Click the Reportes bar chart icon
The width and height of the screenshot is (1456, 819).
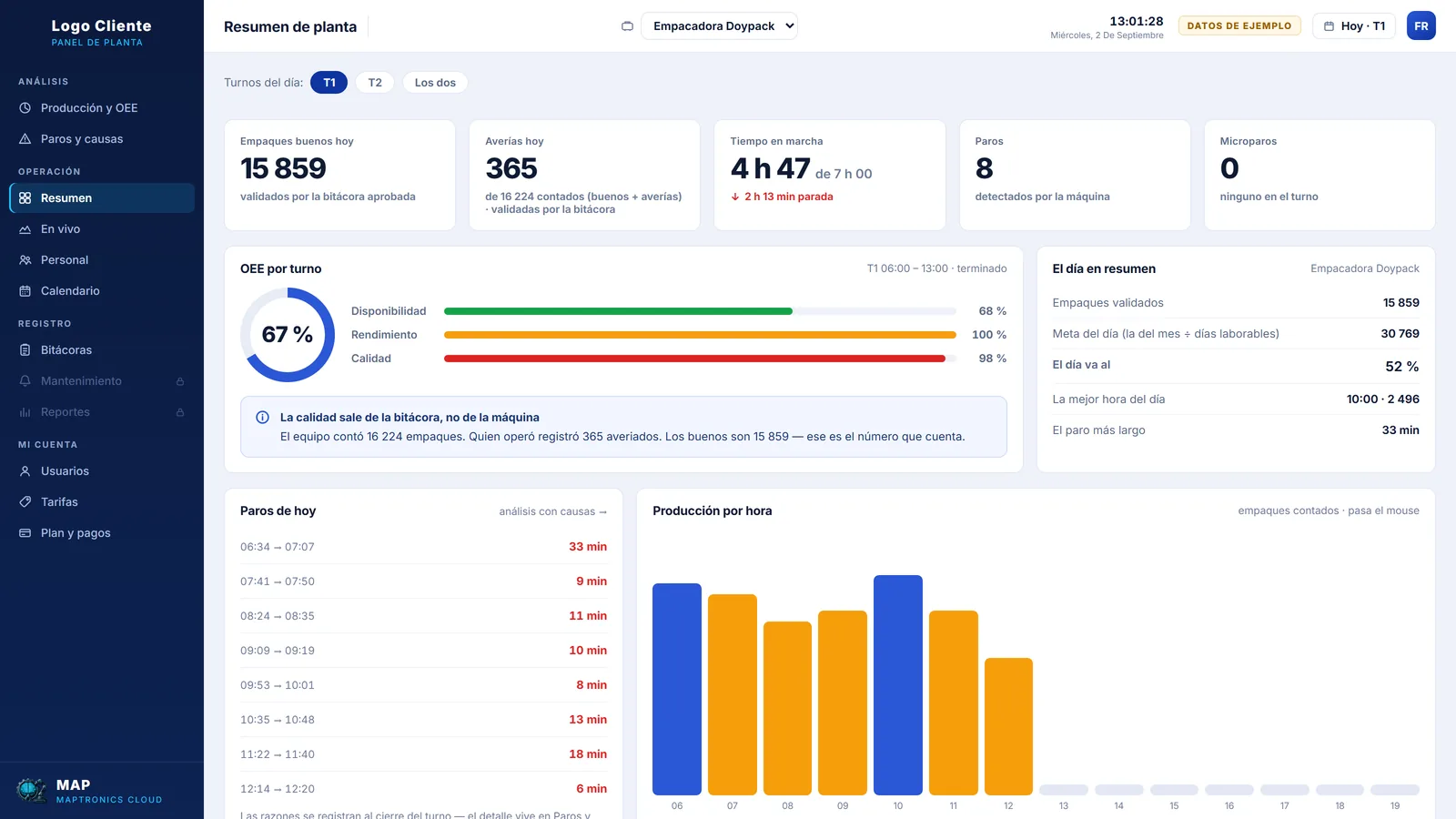(x=25, y=412)
